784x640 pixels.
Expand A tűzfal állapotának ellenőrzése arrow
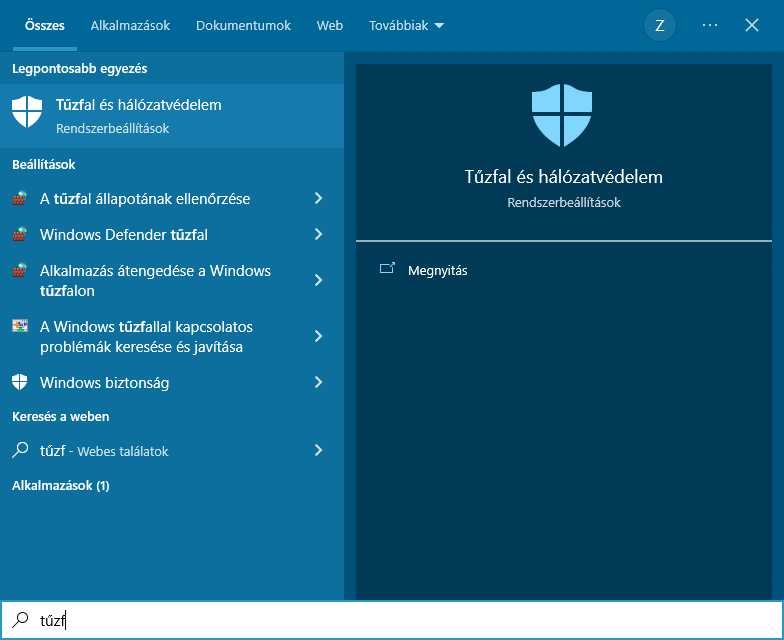click(x=318, y=198)
